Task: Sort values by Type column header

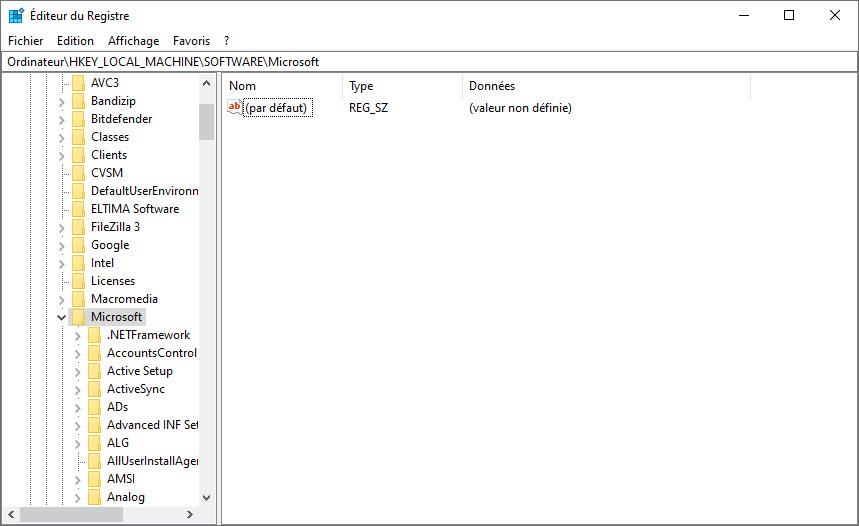Action: [403, 86]
